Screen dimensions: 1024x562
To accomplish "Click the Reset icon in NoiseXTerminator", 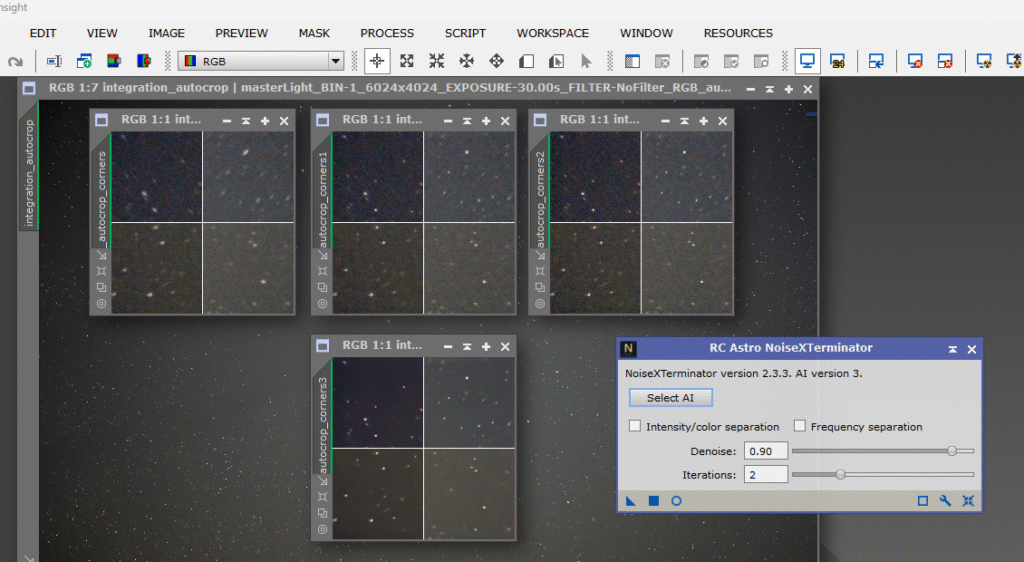I will (x=968, y=501).
